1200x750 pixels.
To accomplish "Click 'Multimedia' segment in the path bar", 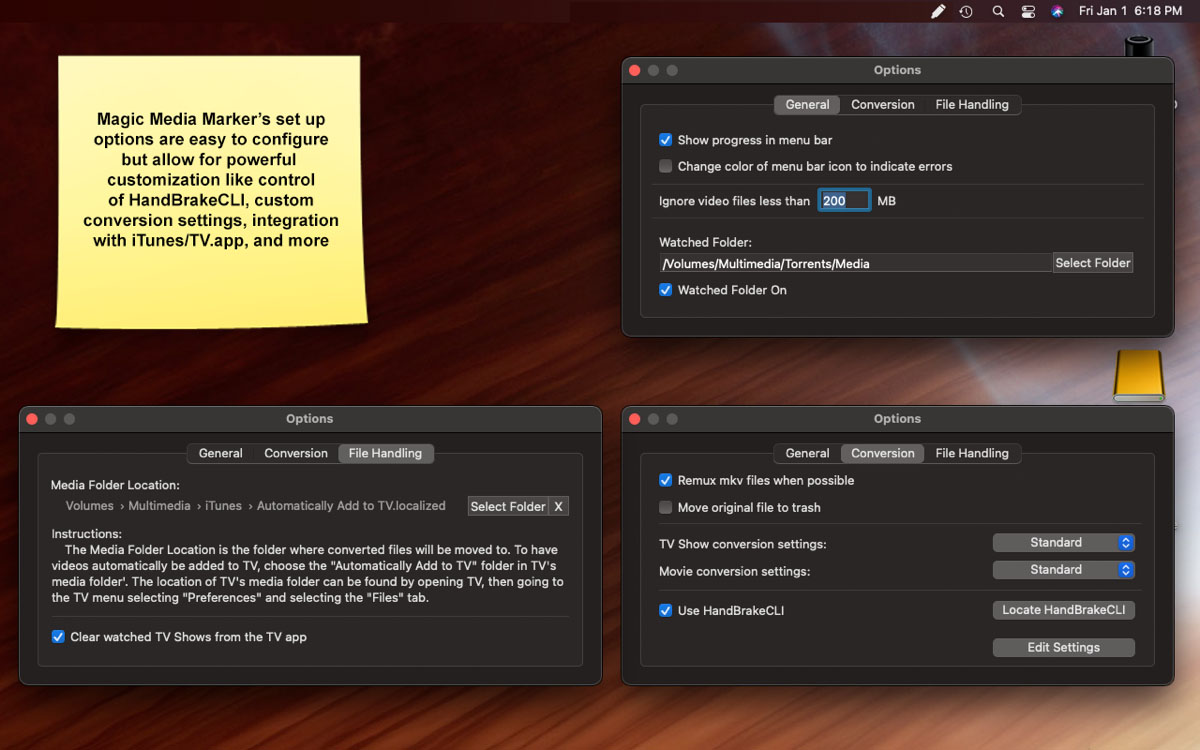I will click(x=159, y=506).
